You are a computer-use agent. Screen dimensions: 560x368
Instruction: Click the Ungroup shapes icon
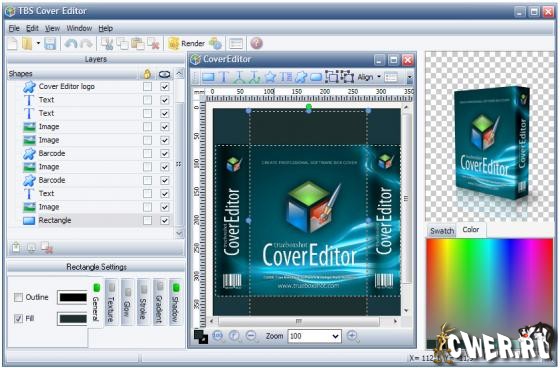[x=347, y=77]
